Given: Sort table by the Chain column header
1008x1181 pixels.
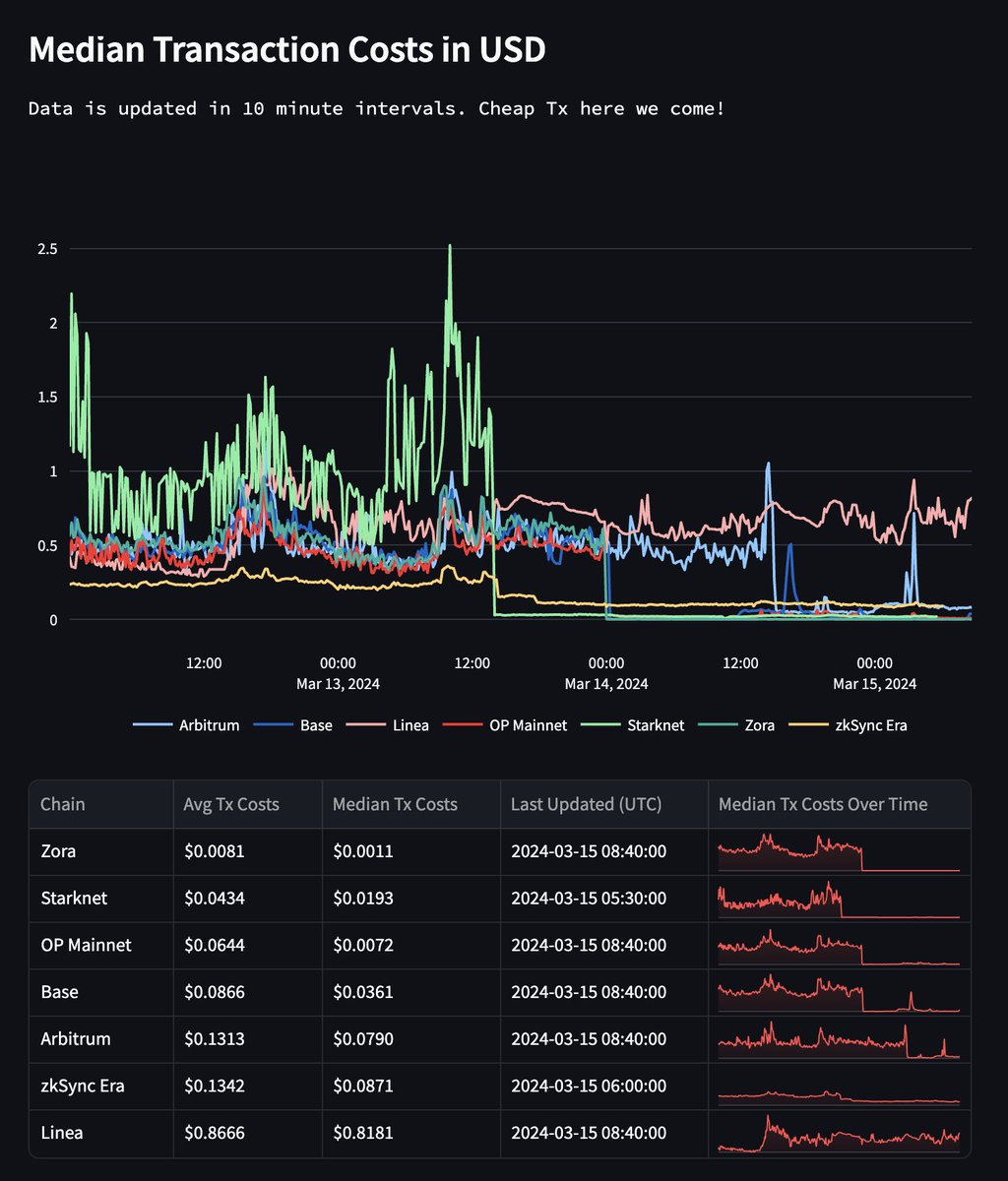Looking at the screenshot, I should 62,804.
